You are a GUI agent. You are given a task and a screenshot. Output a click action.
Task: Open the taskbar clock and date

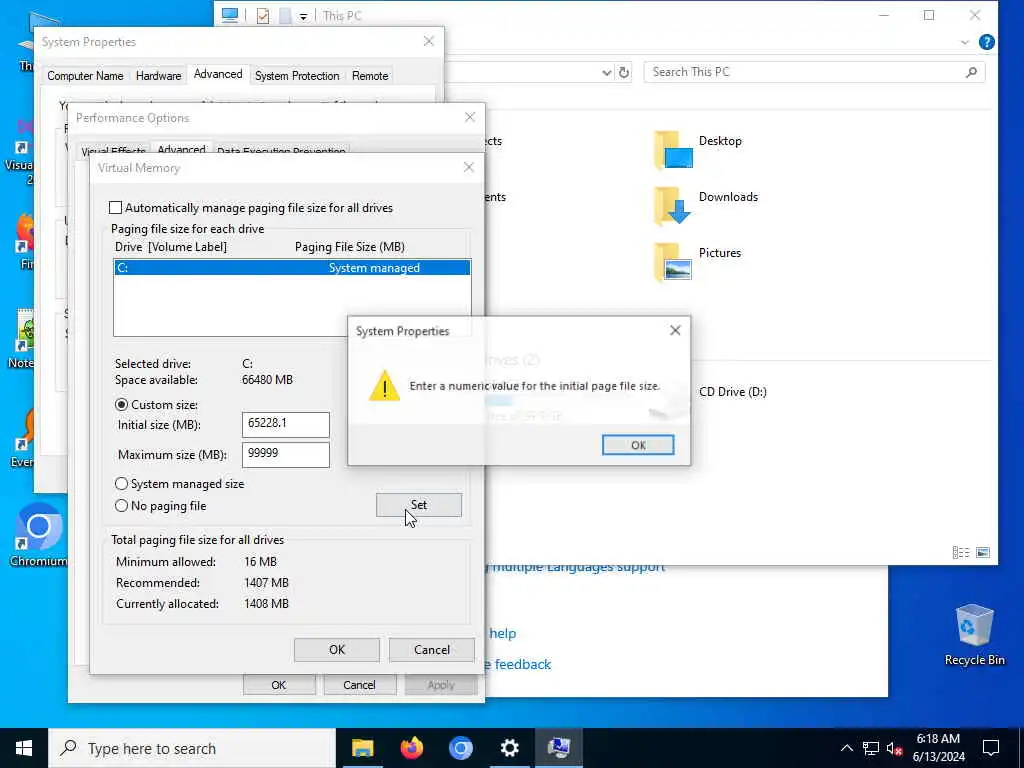pos(938,748)
